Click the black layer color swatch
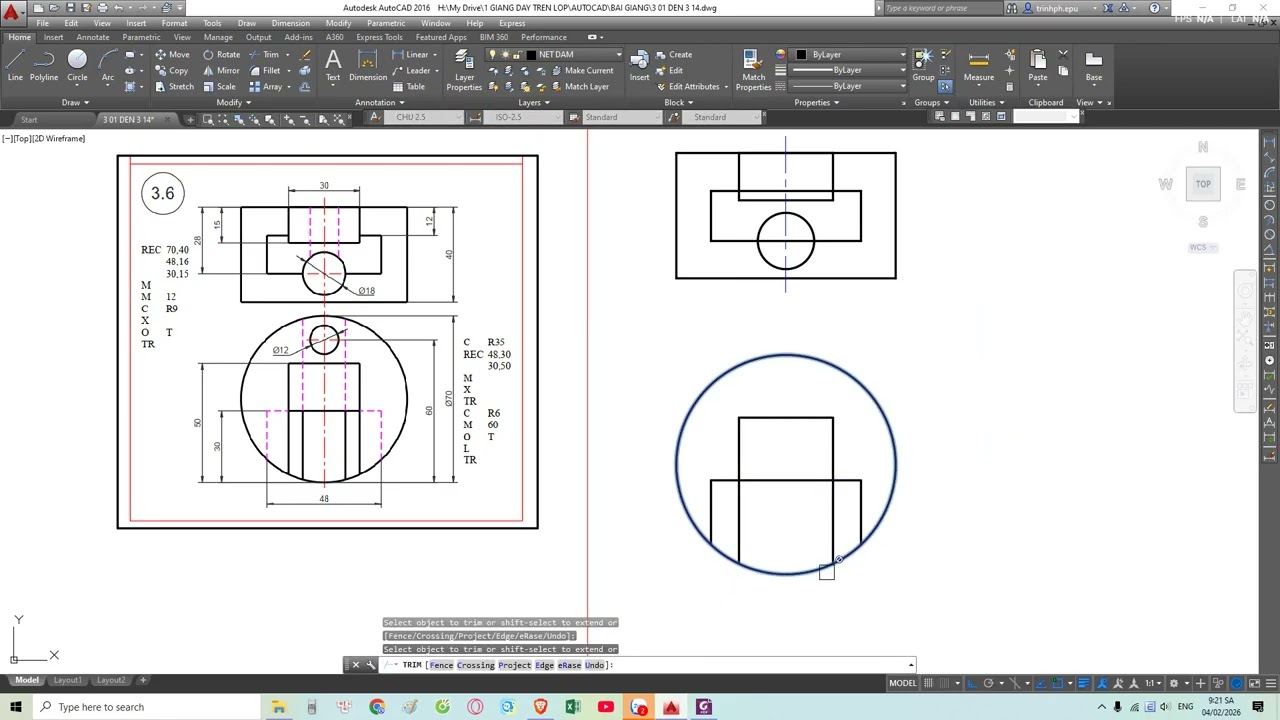Image resolution: width=1280 pixels, height=720 pixels. click(532, 55)
